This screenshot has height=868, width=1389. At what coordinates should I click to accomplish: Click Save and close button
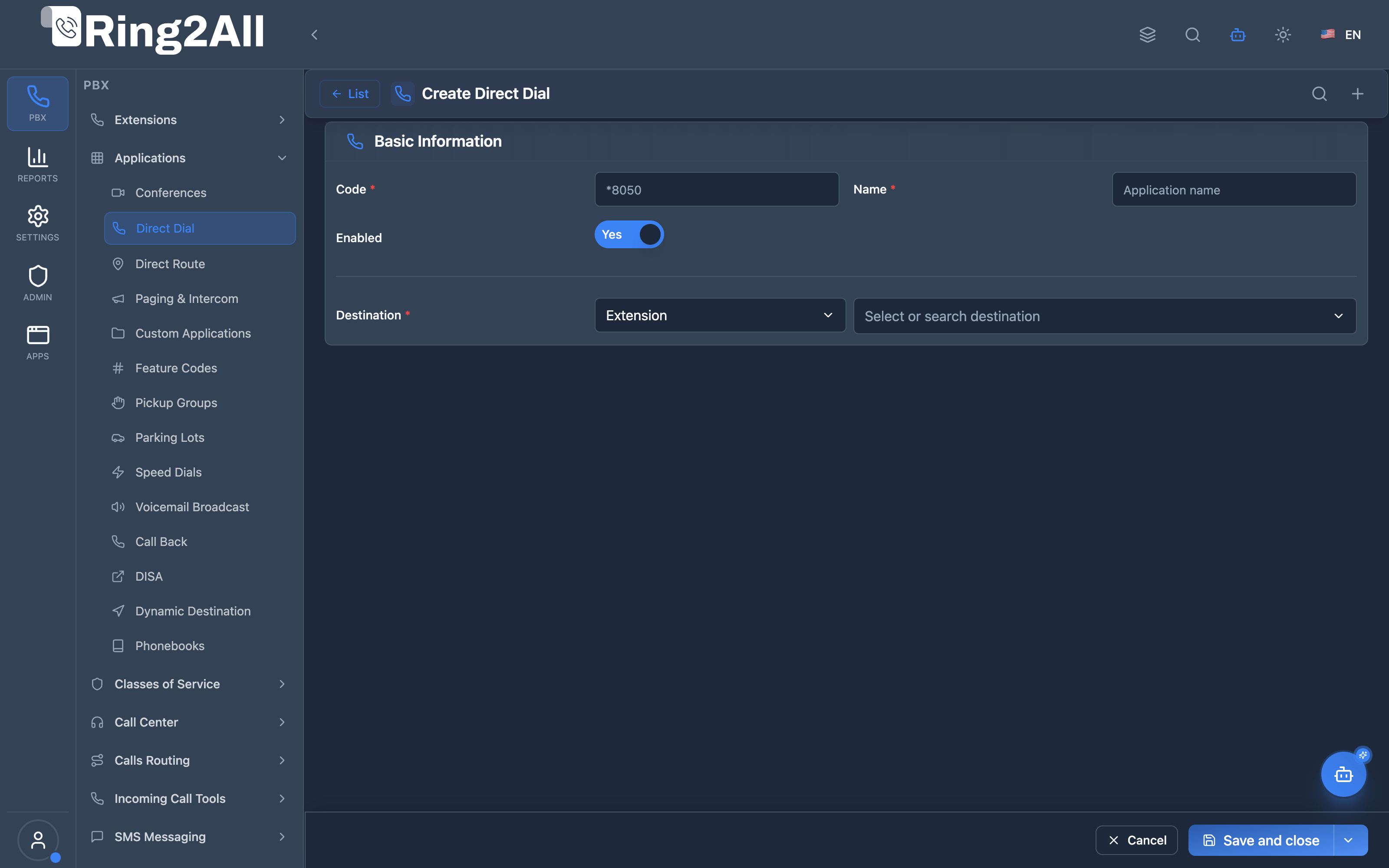click(1261, 841)
